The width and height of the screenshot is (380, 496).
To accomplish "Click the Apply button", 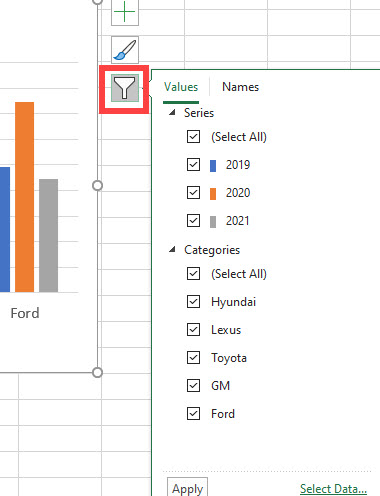I will (x=187, y=487).
